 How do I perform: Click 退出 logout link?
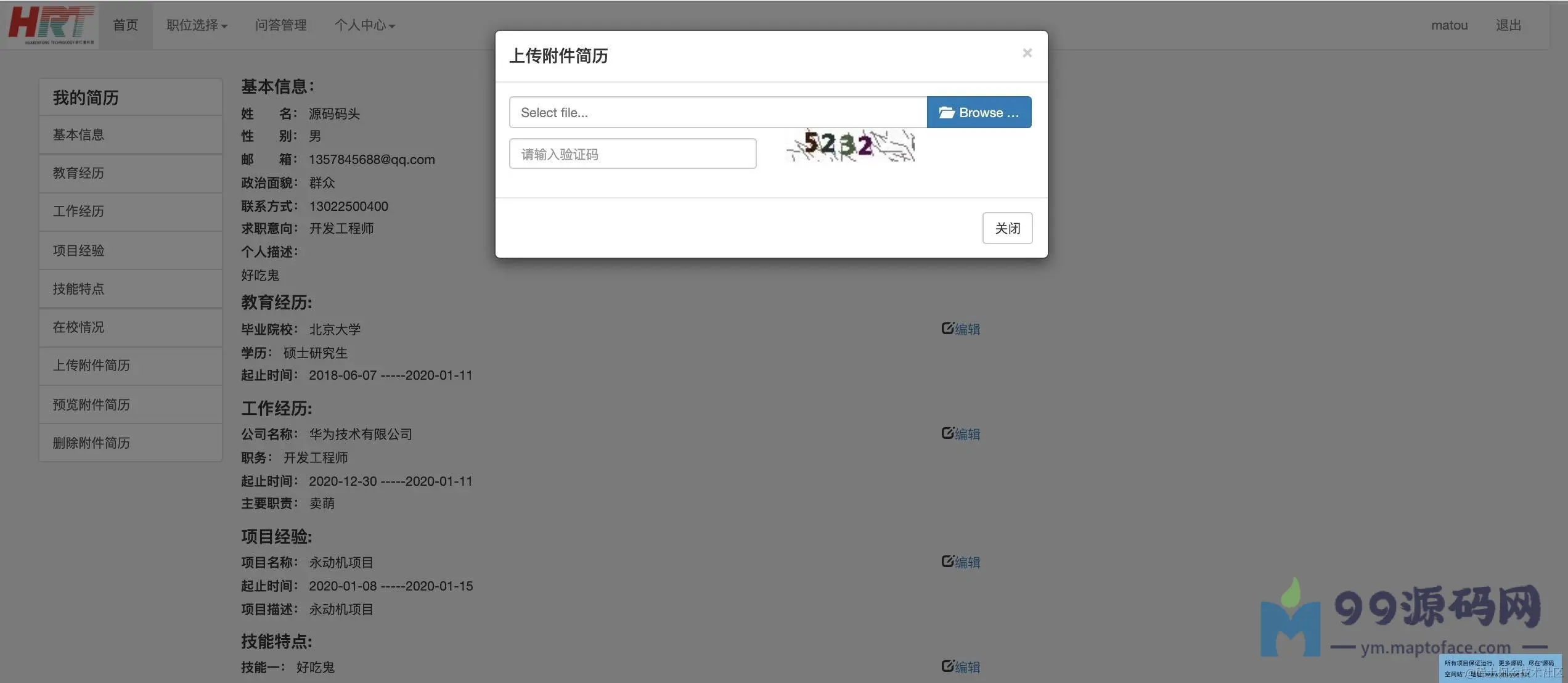click(1508, 25)
